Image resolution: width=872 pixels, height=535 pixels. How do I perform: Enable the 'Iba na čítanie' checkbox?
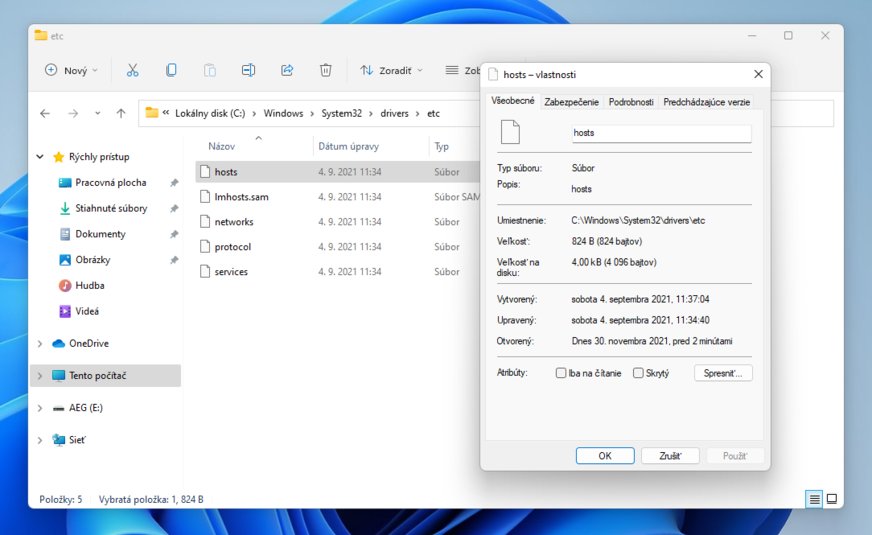[561, 373]
